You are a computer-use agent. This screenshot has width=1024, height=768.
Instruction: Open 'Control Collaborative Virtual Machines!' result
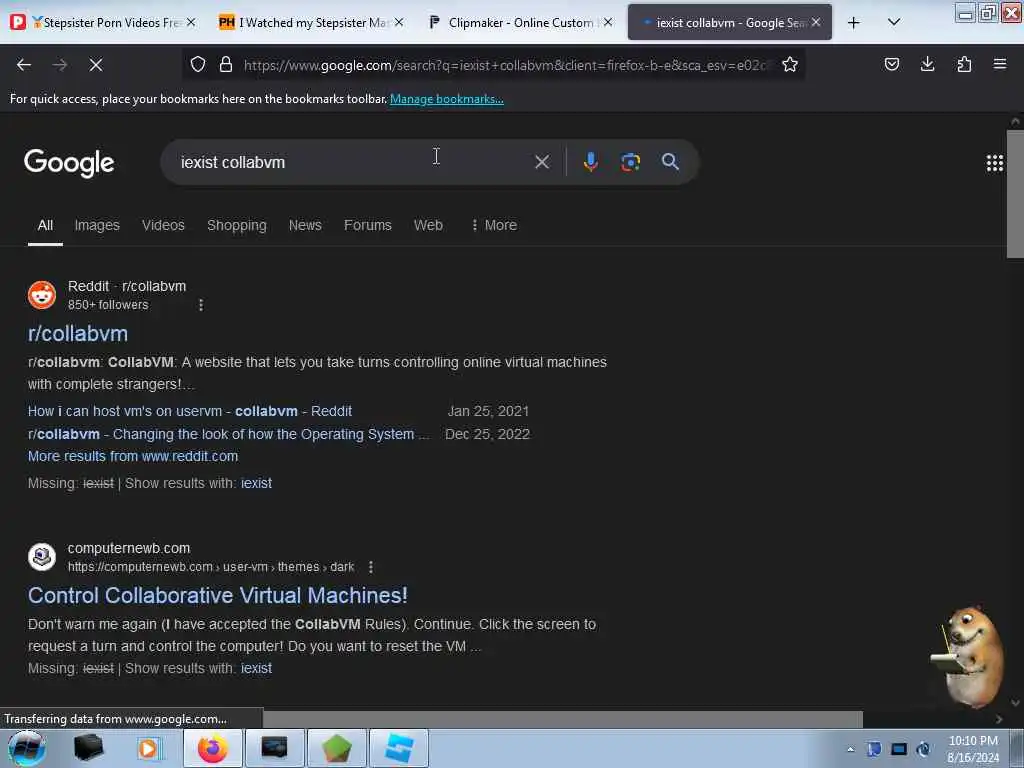pyautogui.click(x=217, y=596)
